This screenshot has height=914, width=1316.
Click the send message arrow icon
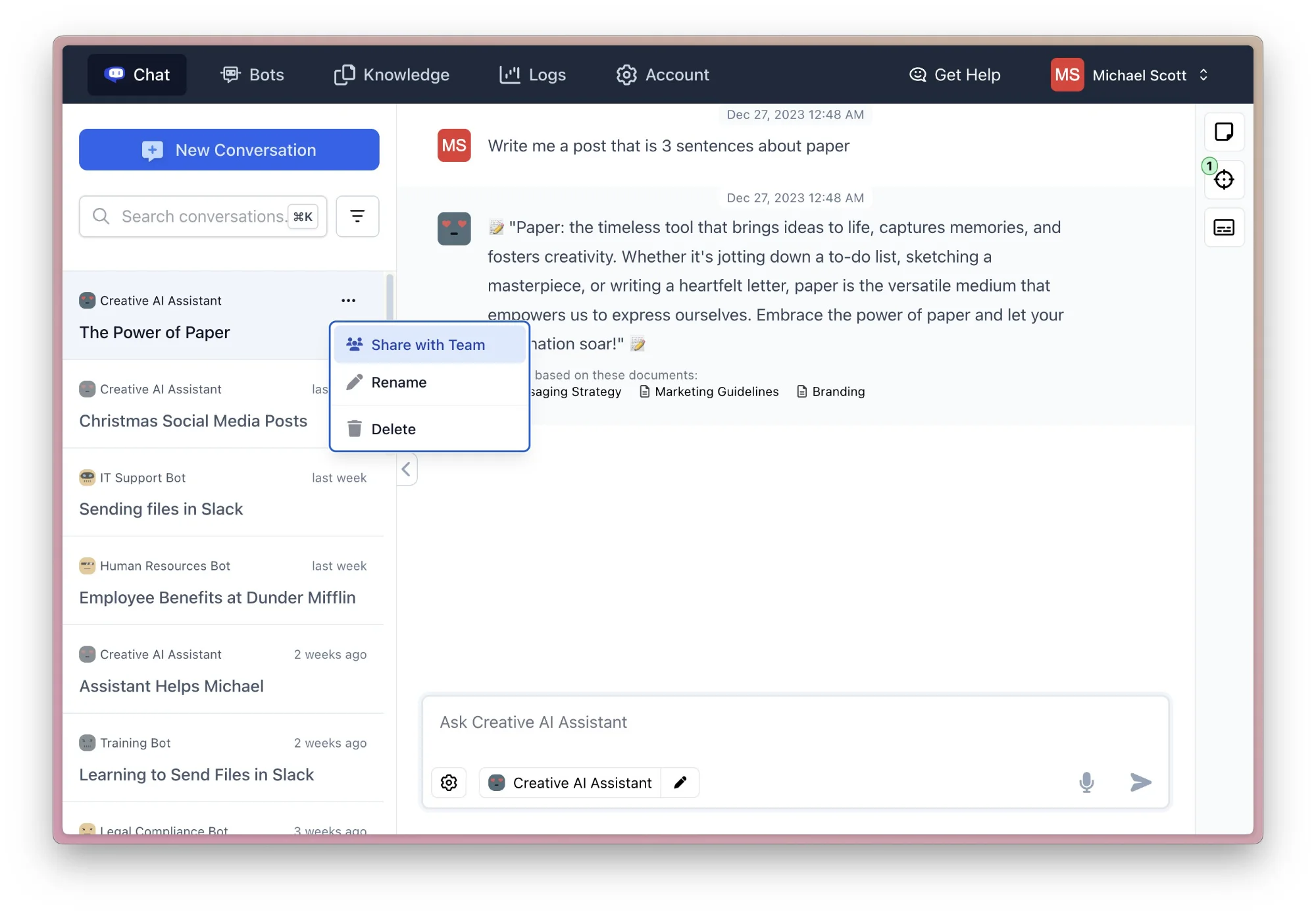1141,782
